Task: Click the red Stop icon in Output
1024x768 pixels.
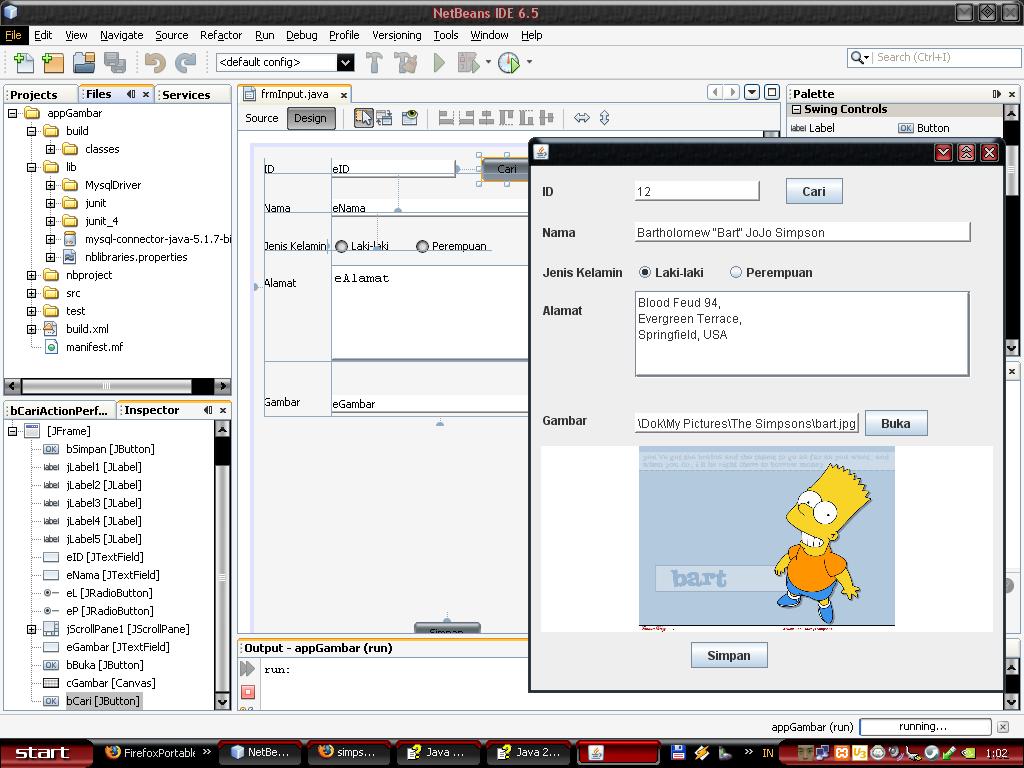Action: tap(248, 692)
